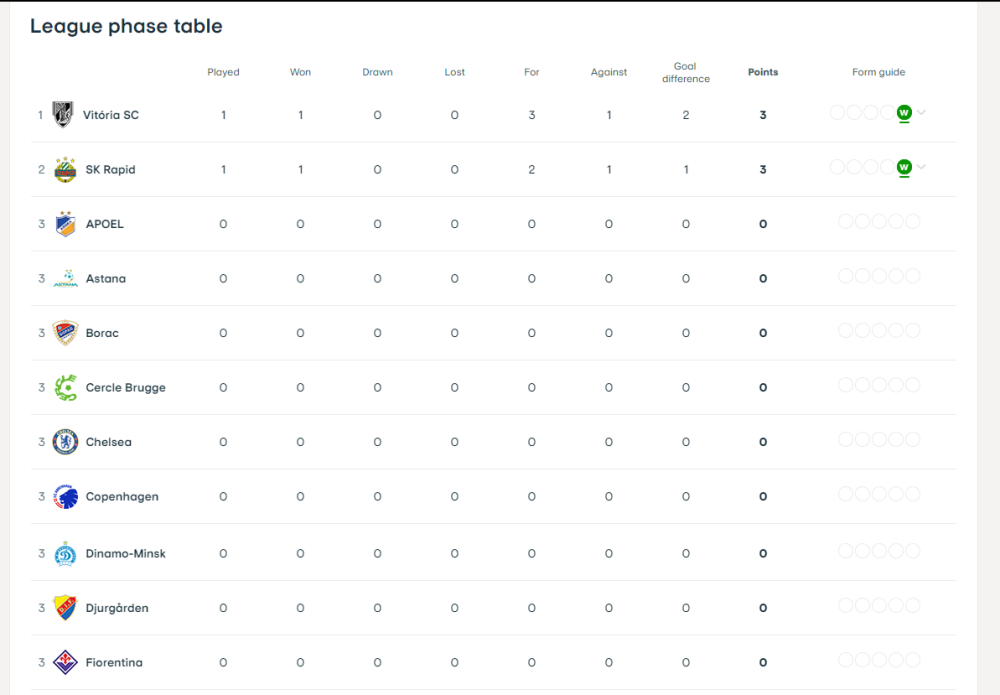Image resolution: width=1000 pixels, height=695 pixels.
Task: Open the Dinamo-Minsk team link
Action: [125, 554]
